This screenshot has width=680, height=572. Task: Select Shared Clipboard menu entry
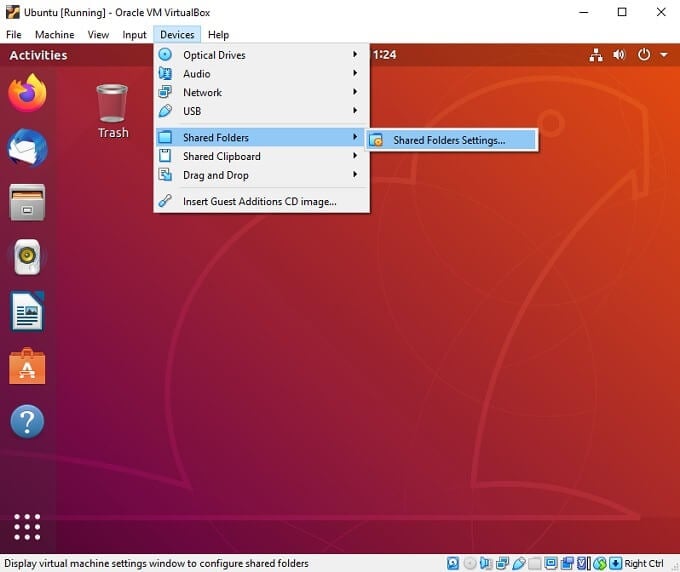coord(262,156)
